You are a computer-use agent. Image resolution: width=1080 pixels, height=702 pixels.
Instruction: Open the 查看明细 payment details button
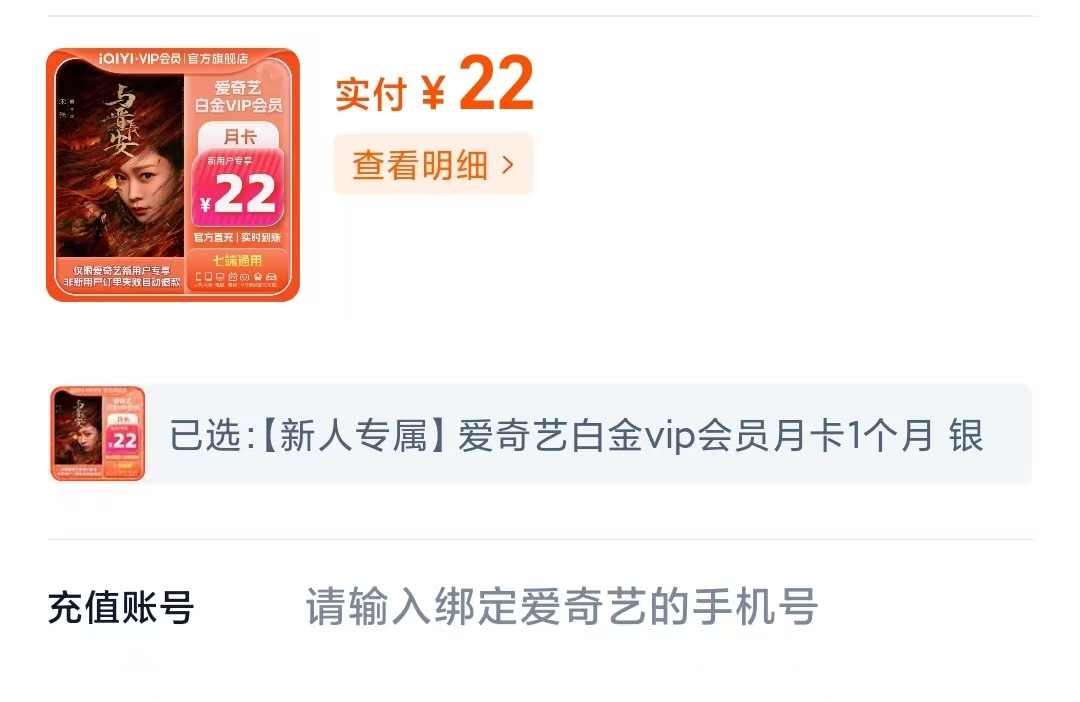433,165
